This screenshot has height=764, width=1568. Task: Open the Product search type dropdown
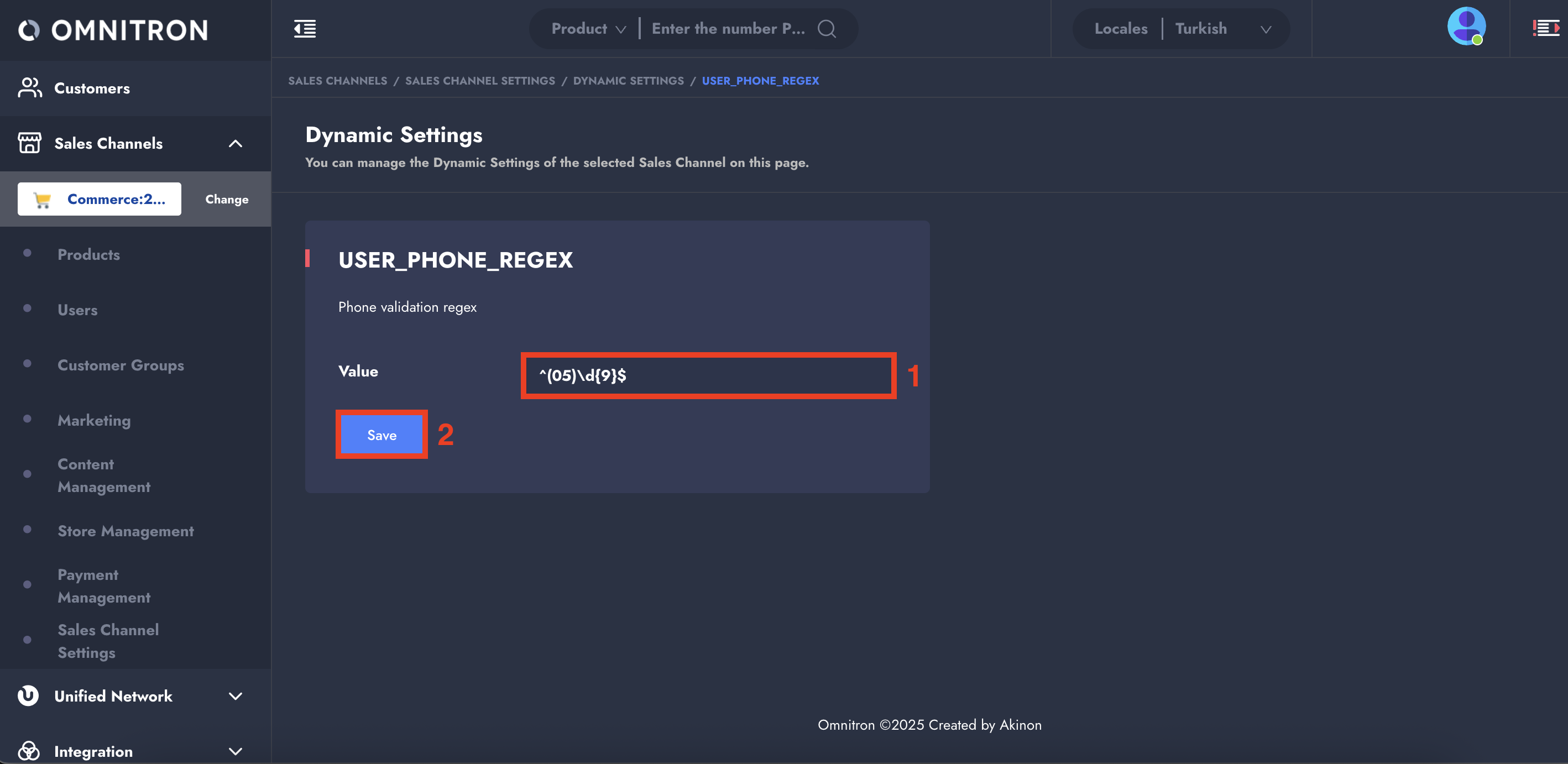tap(588, 29)
